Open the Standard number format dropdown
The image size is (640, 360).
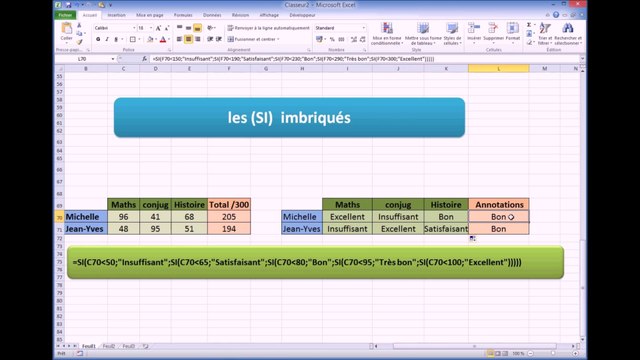point(363,28)
